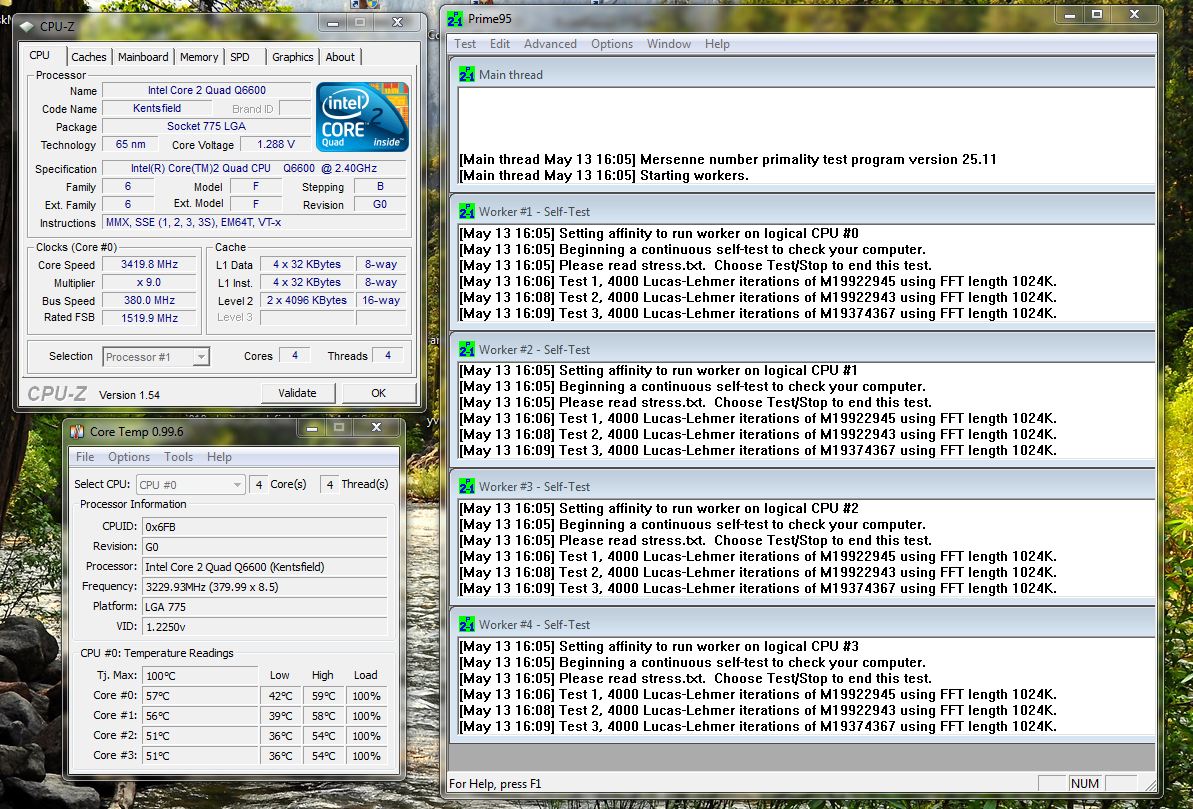The height and width of the screenshot is (809, 1193).
Task: Click the Intel Core 2 Quad logo
Action: (x=362, y=116)
